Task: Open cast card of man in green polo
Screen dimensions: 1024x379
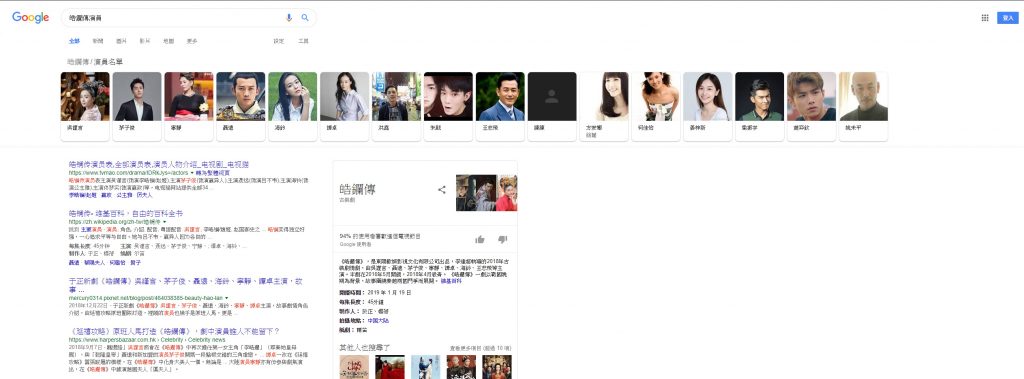Action: [760, 106]
